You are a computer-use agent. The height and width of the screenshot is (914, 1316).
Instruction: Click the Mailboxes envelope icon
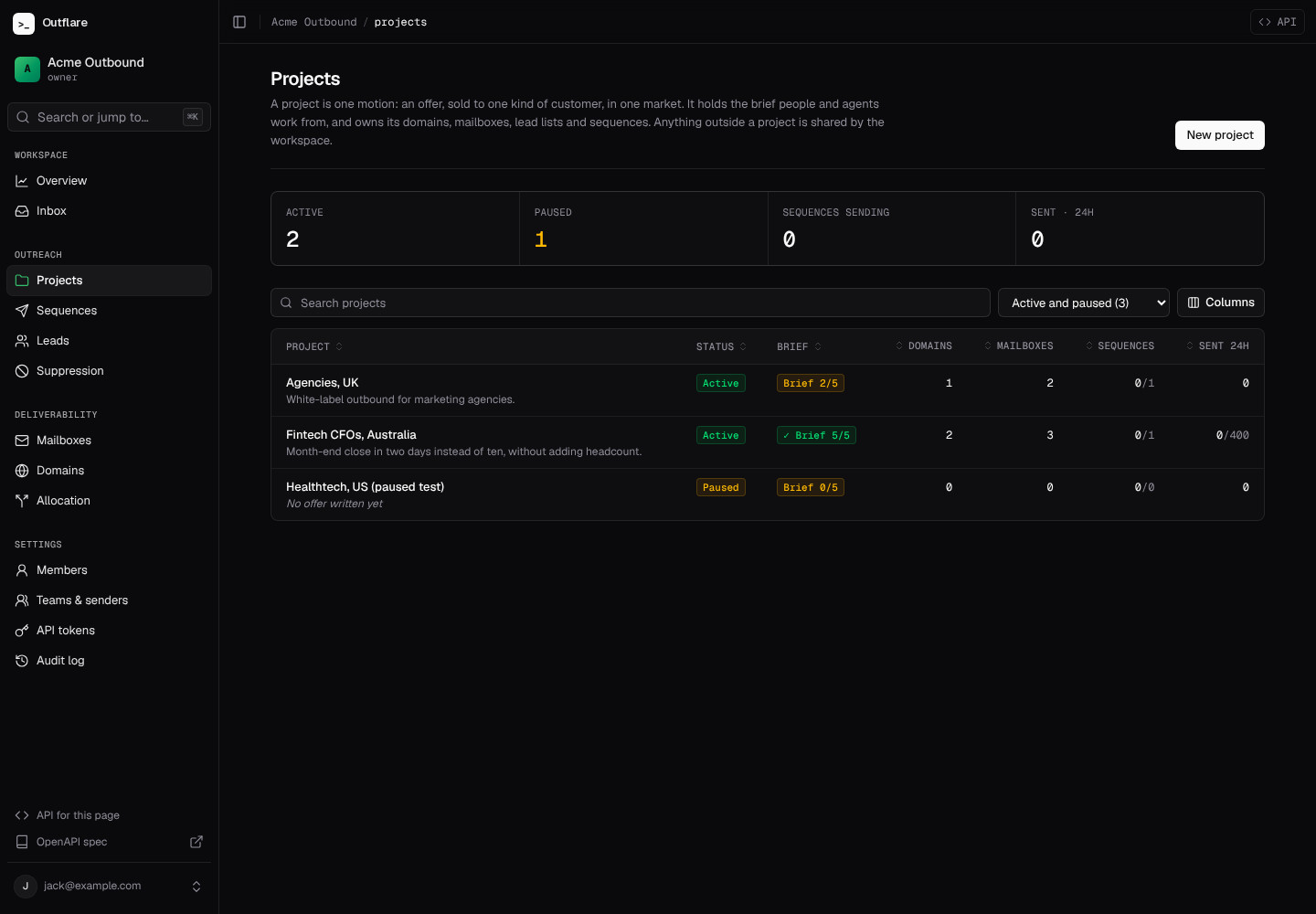(22, 441)
